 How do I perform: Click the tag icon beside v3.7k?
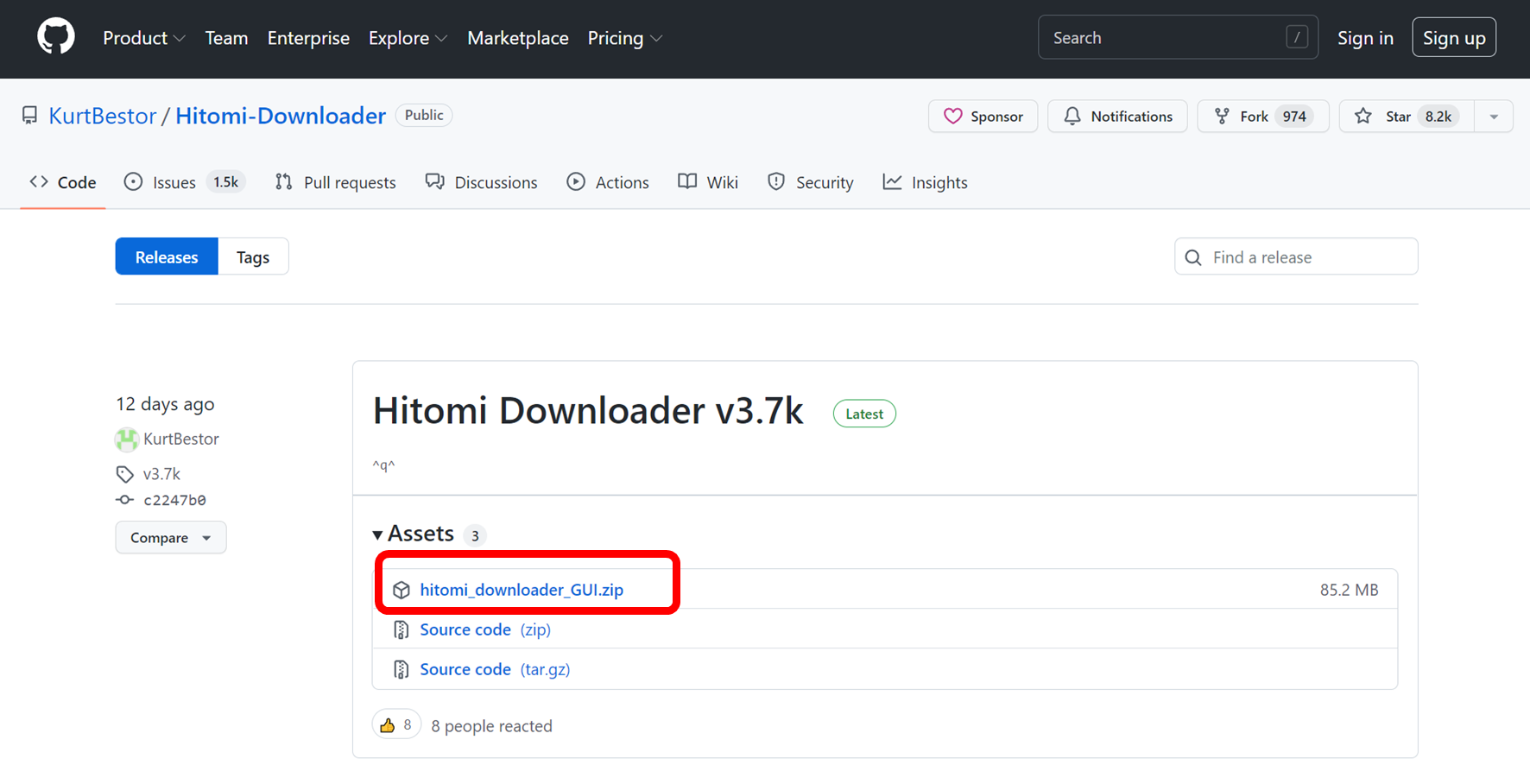pos(125,474)
